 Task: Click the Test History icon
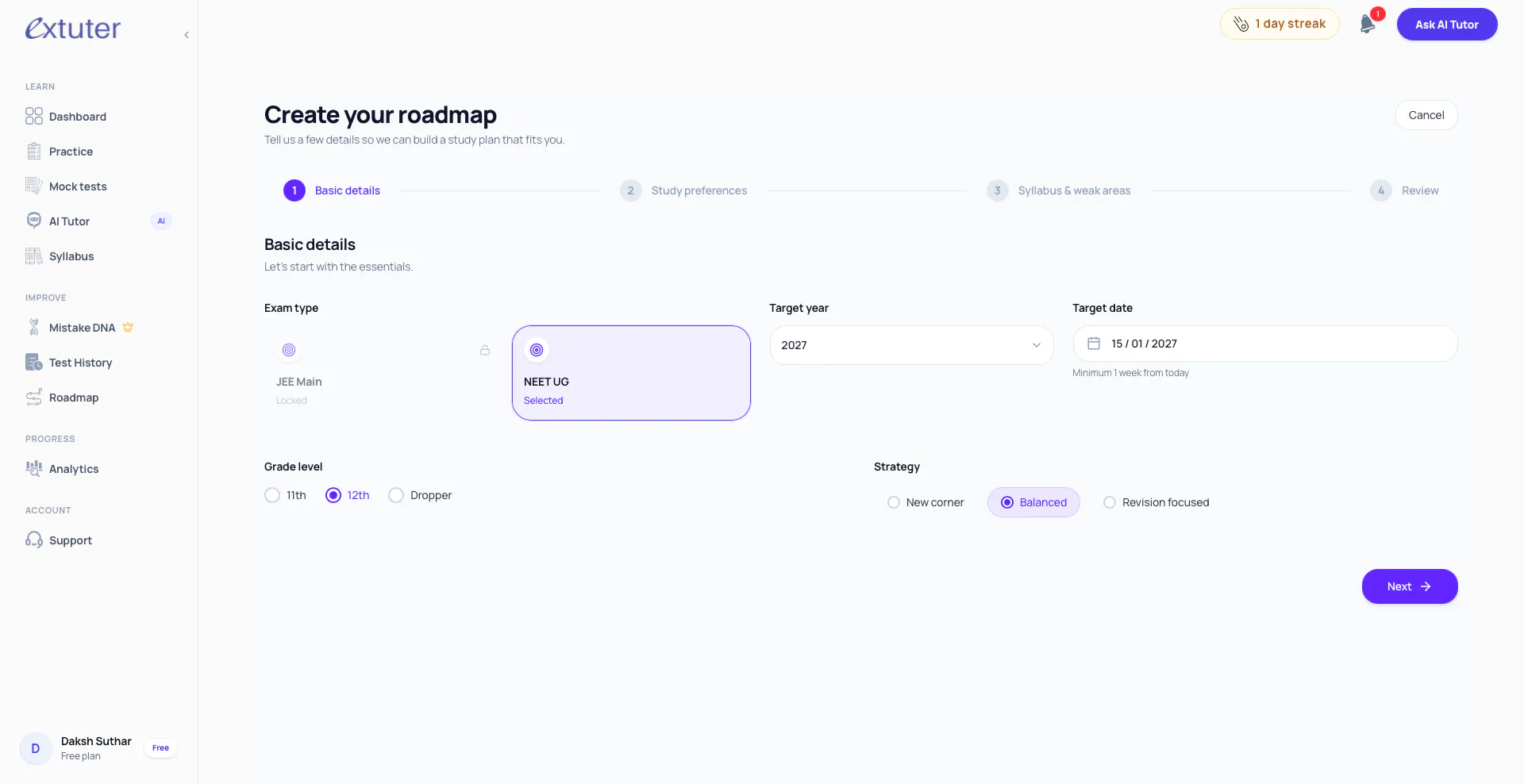pyautogui.click(x=34, y=363)
